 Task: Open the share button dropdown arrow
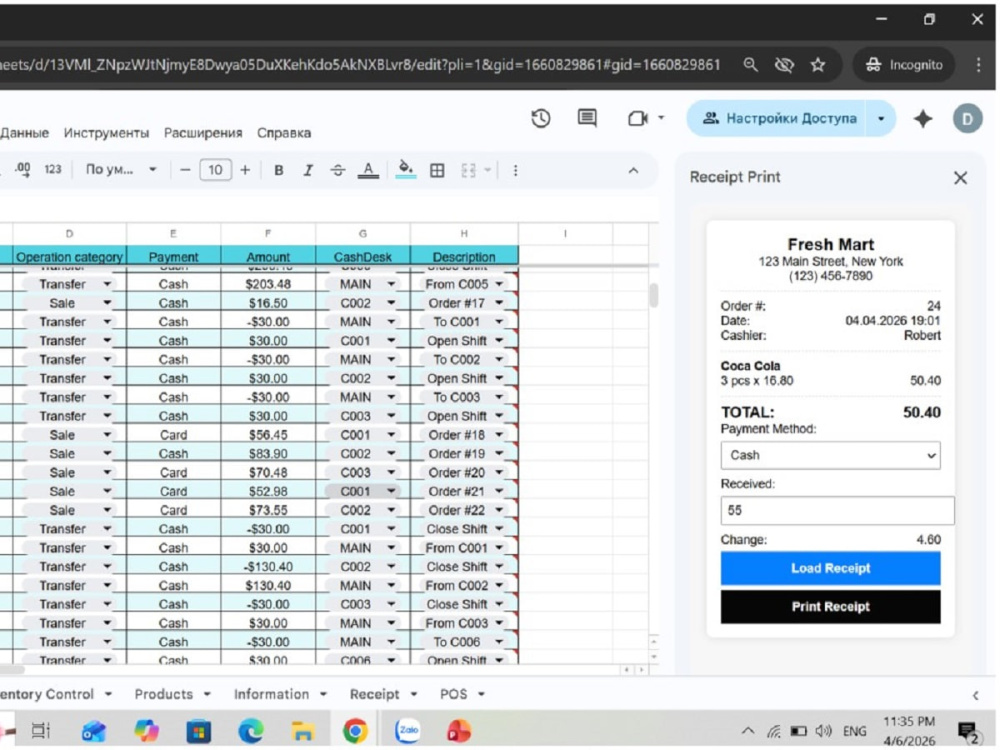click(881, 119)
